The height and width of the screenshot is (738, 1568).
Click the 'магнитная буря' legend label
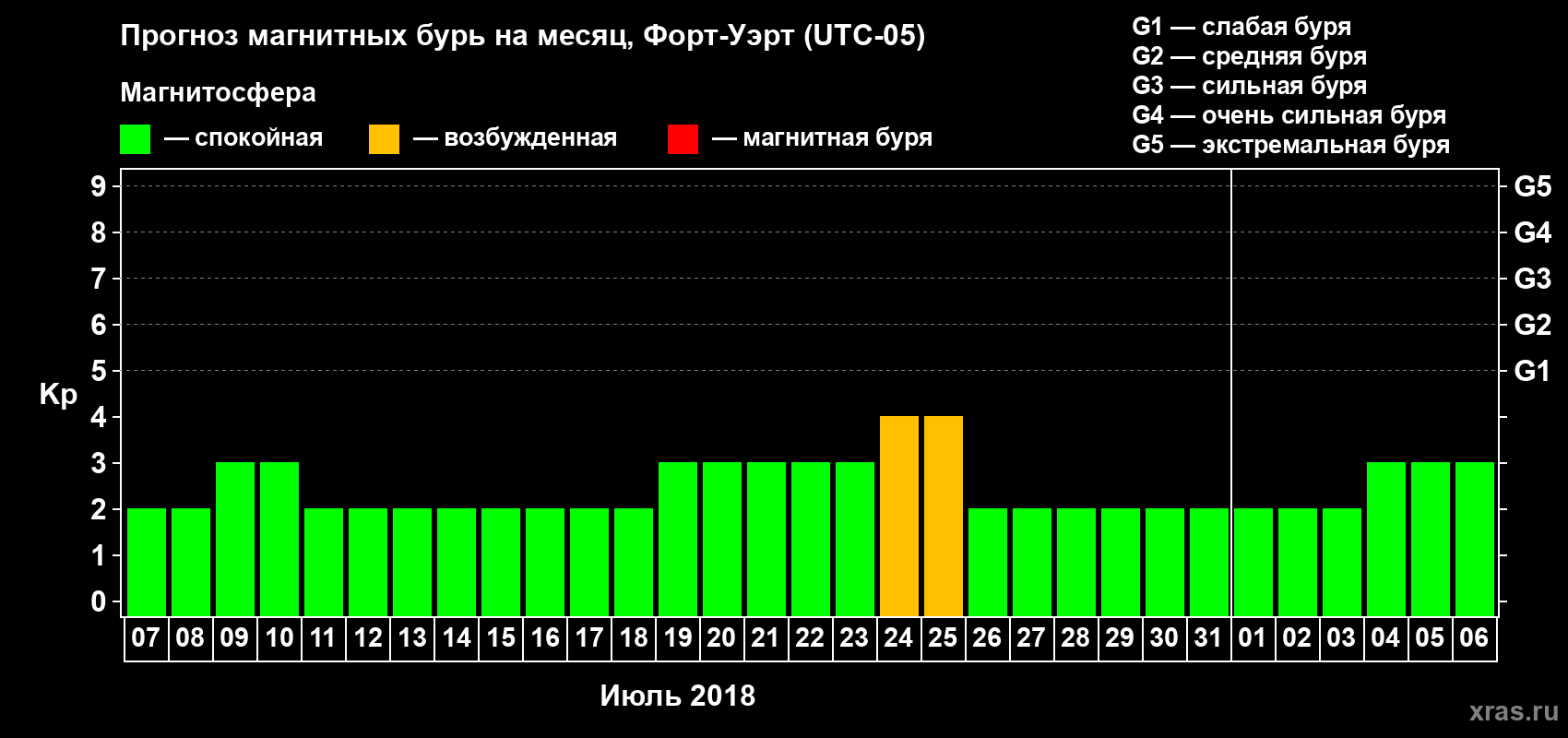(x=837, y=137)
